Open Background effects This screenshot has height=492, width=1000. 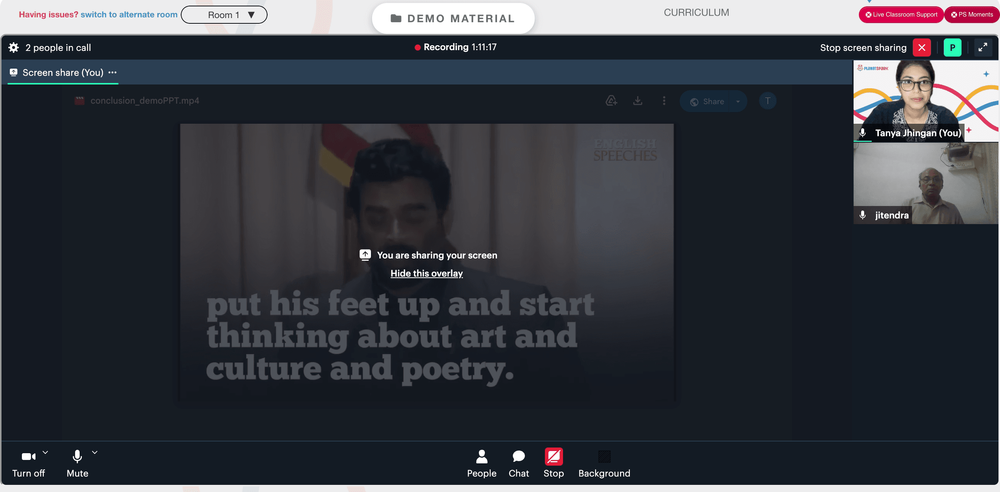(x=604, y=463)
